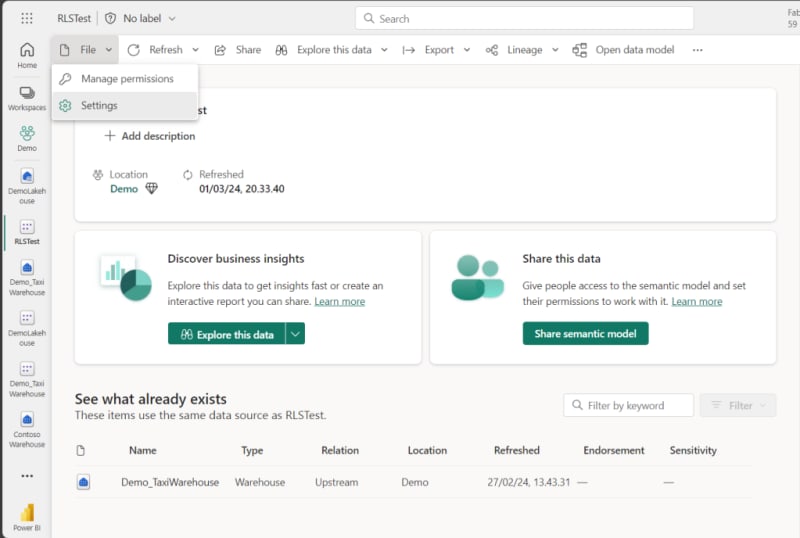Image resolution: width=800 pixels, height=538 pixels.
Task: Select the RLSTest item in the sidebar
Action: point(27,232)
